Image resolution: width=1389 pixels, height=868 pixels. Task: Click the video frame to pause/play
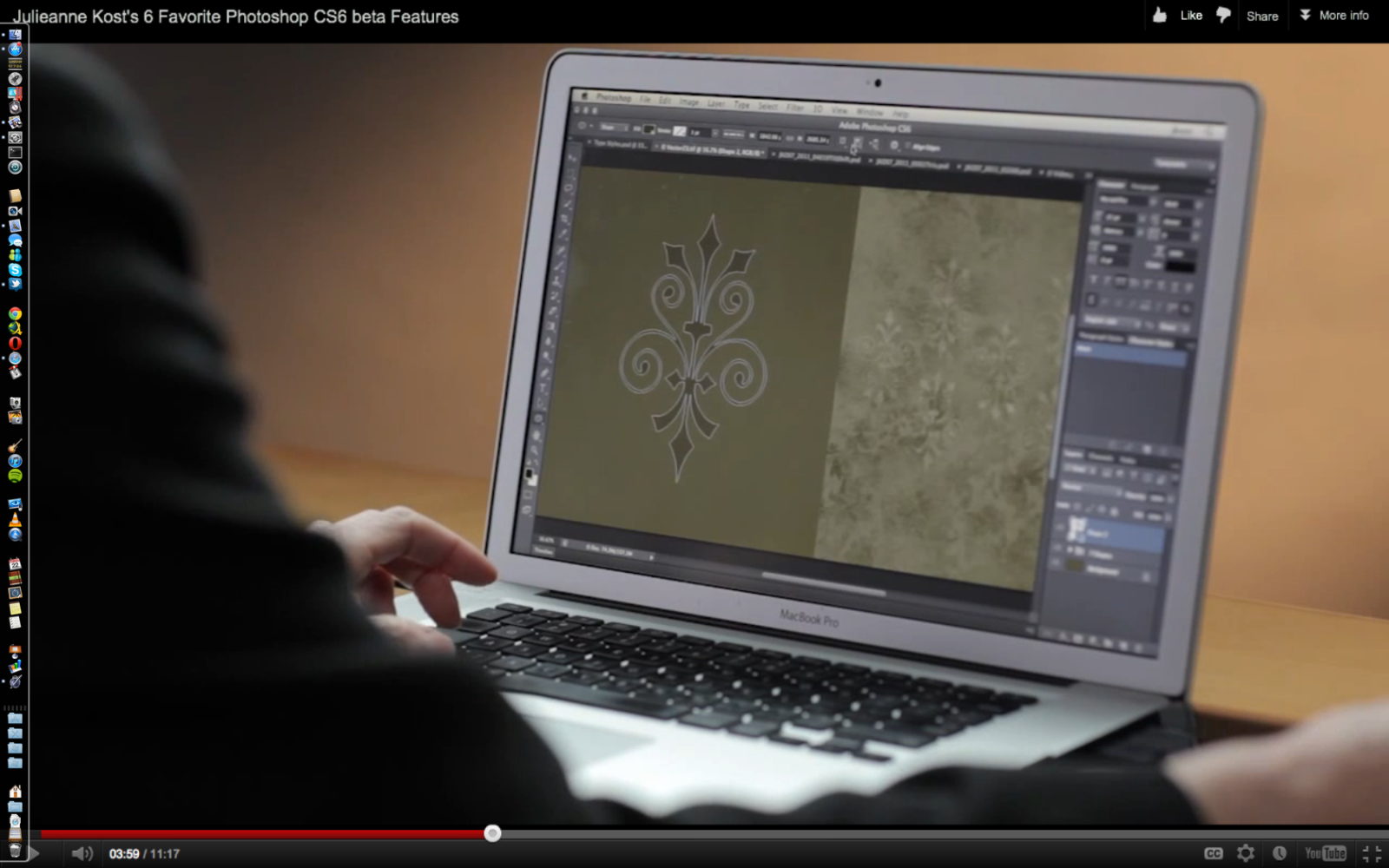[708, 434]
